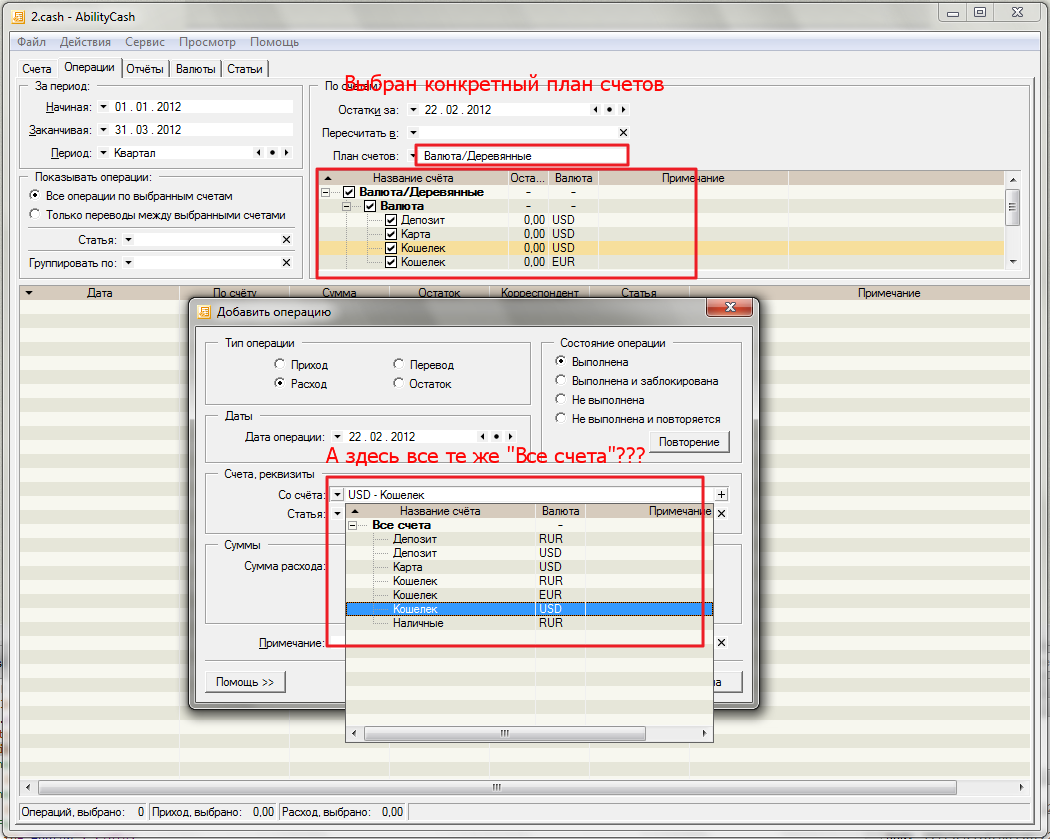Select Наличные RUR in account list
The width and height of the screenshot is (1050, 839).
coord(418,623)
